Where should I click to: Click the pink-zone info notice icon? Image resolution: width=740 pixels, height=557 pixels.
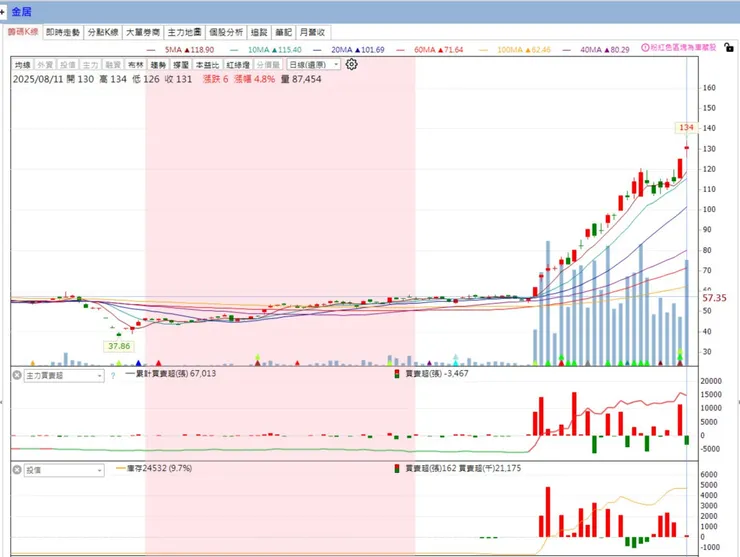645,48
